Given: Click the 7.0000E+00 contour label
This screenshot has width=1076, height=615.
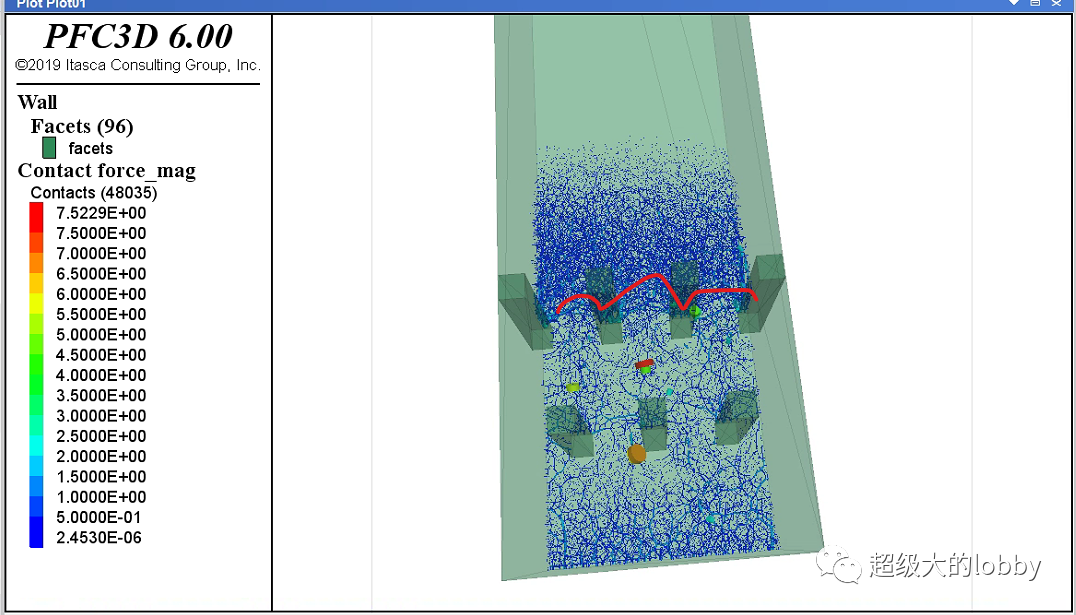Looking at the screenshot, I should (101, 253).
